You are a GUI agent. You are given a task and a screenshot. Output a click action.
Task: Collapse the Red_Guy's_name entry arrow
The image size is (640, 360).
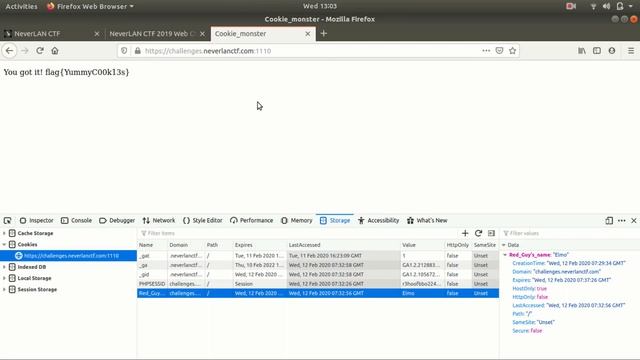tap(505, 255)
